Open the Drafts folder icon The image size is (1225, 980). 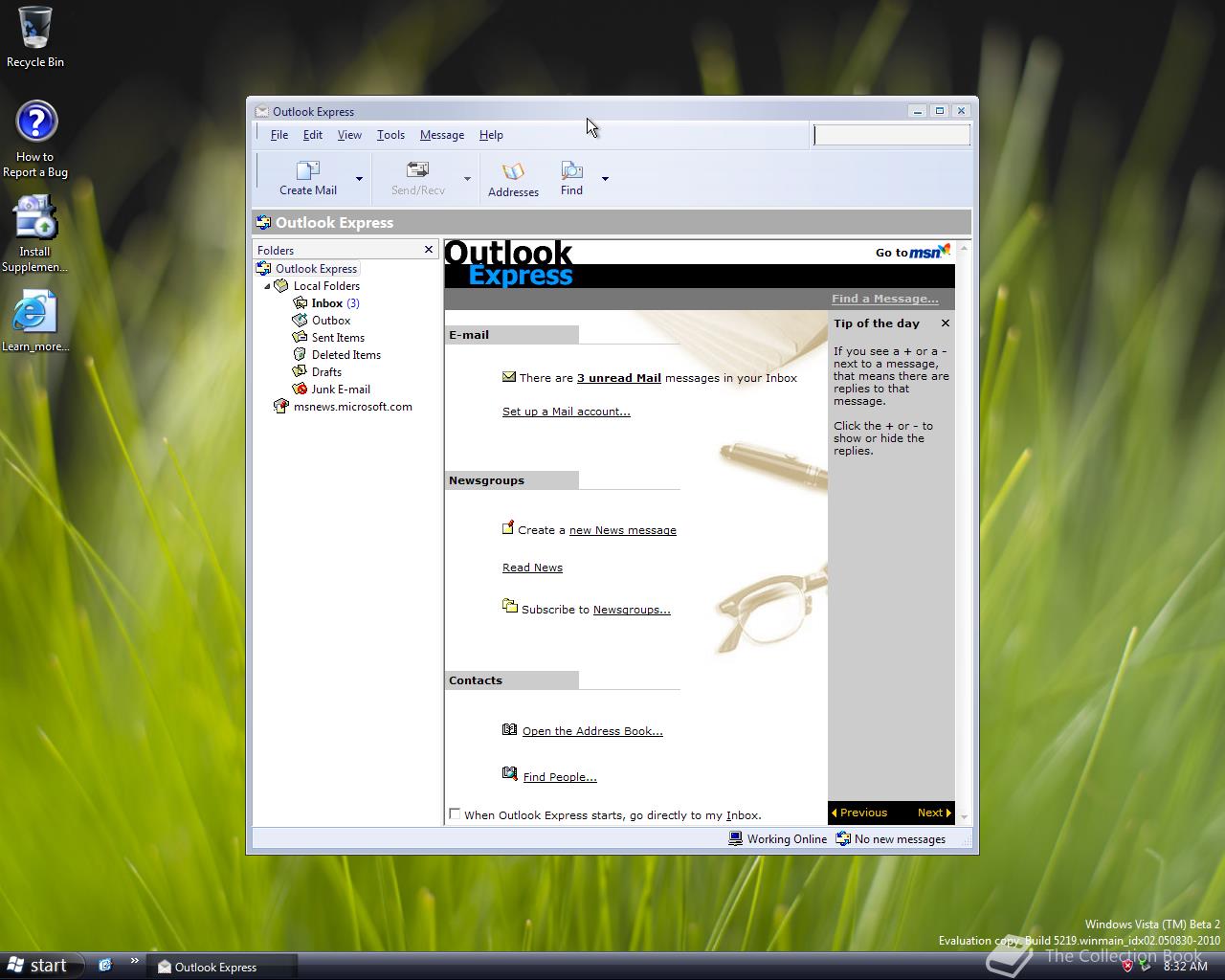301,372
